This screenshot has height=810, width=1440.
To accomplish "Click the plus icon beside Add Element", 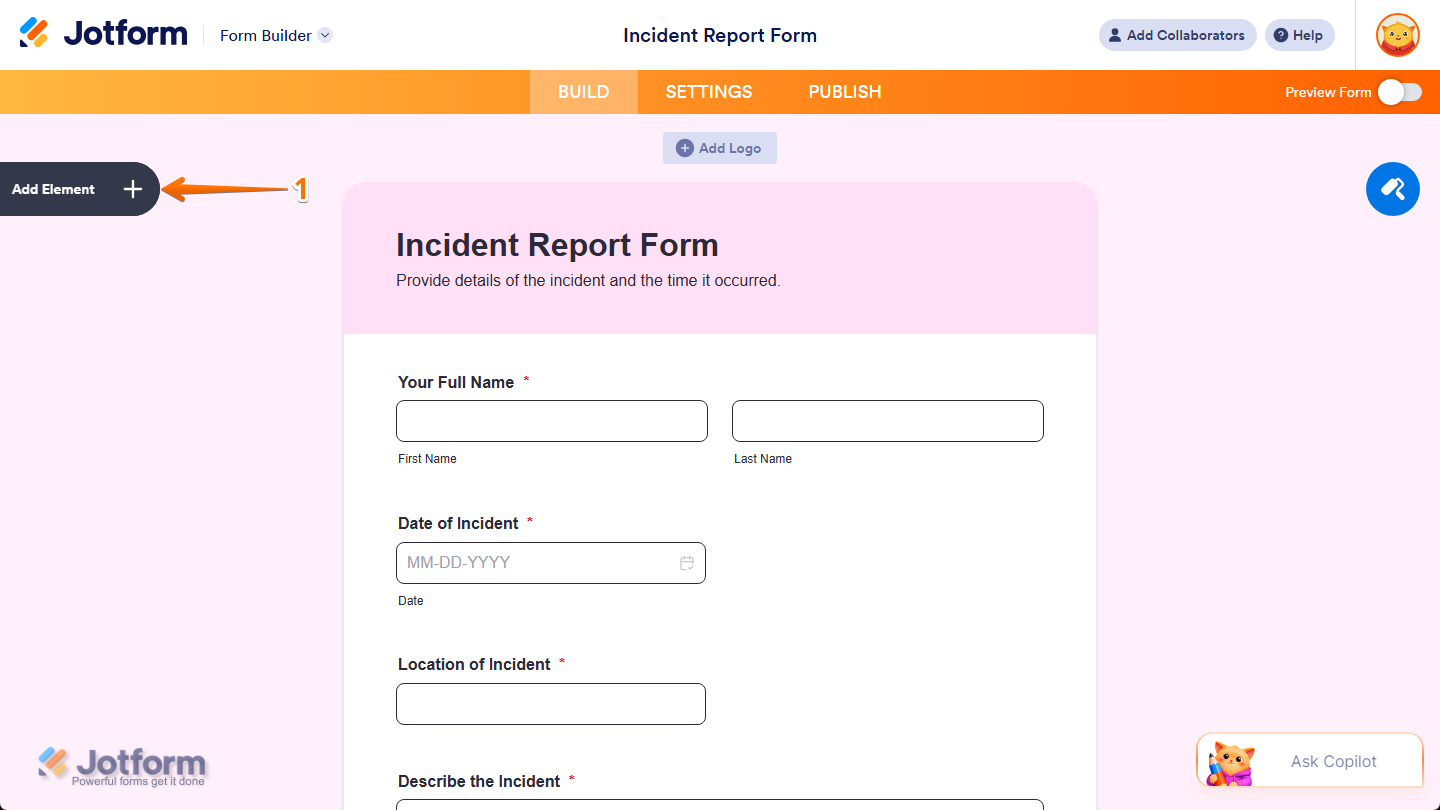I will tap(133, 189).
